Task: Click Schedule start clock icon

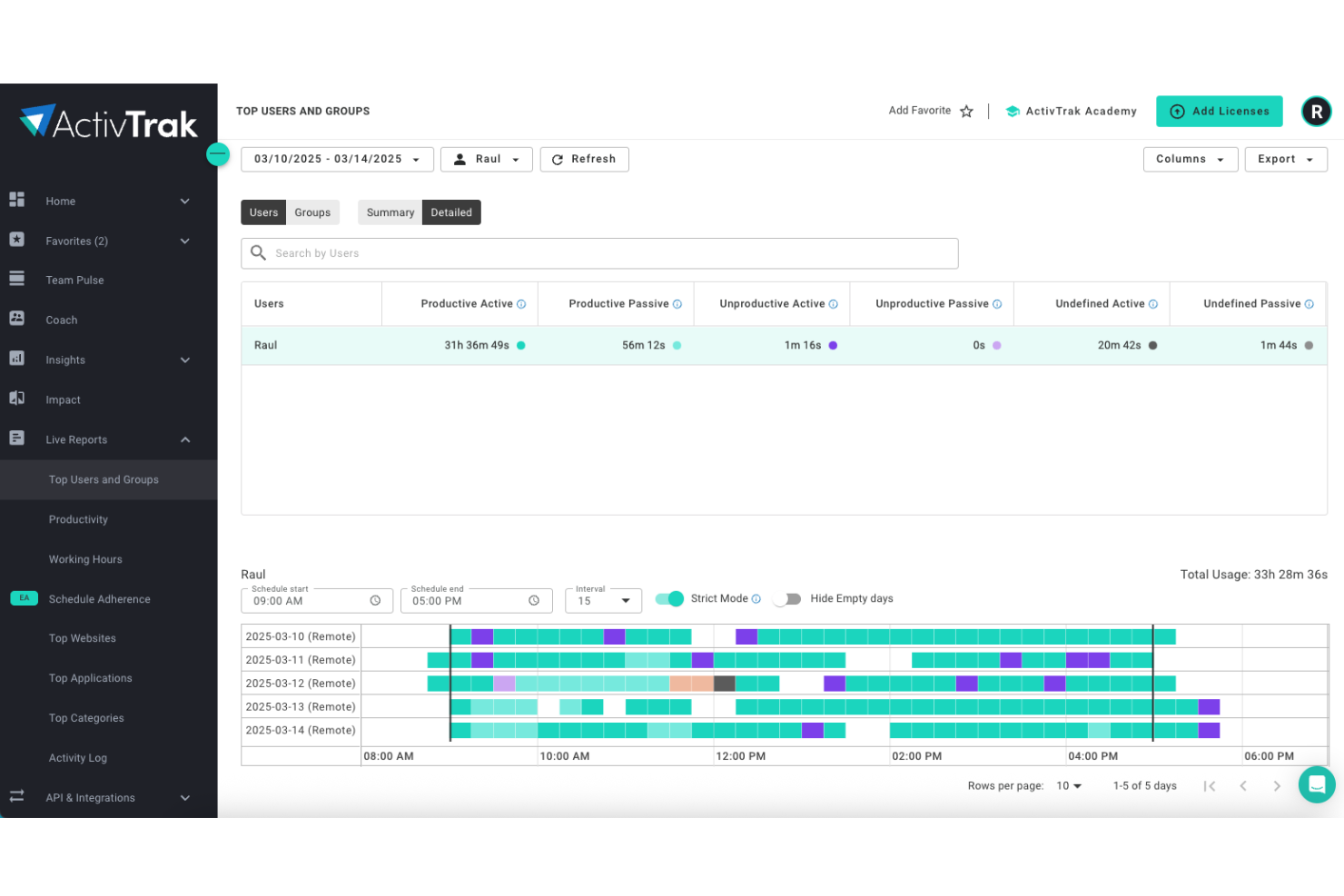Action: 375,601
